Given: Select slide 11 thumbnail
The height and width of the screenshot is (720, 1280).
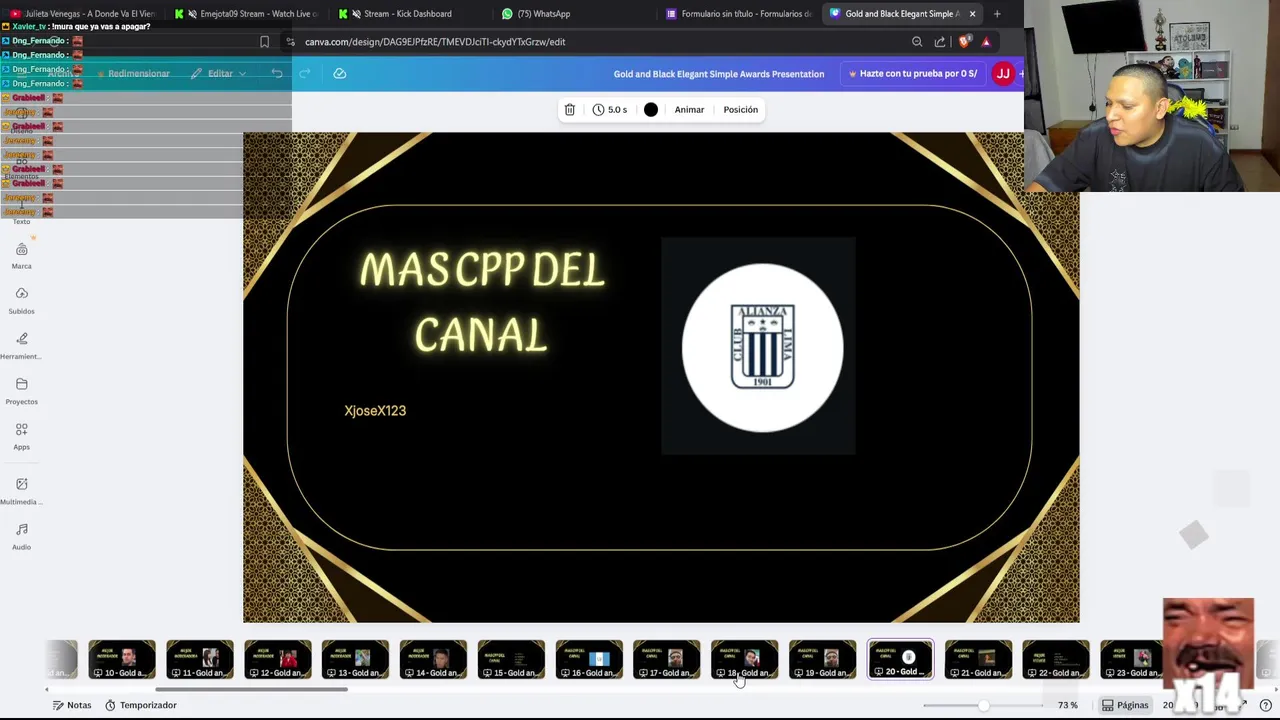Looking at the screenshot, I should [x=200, y=660].
